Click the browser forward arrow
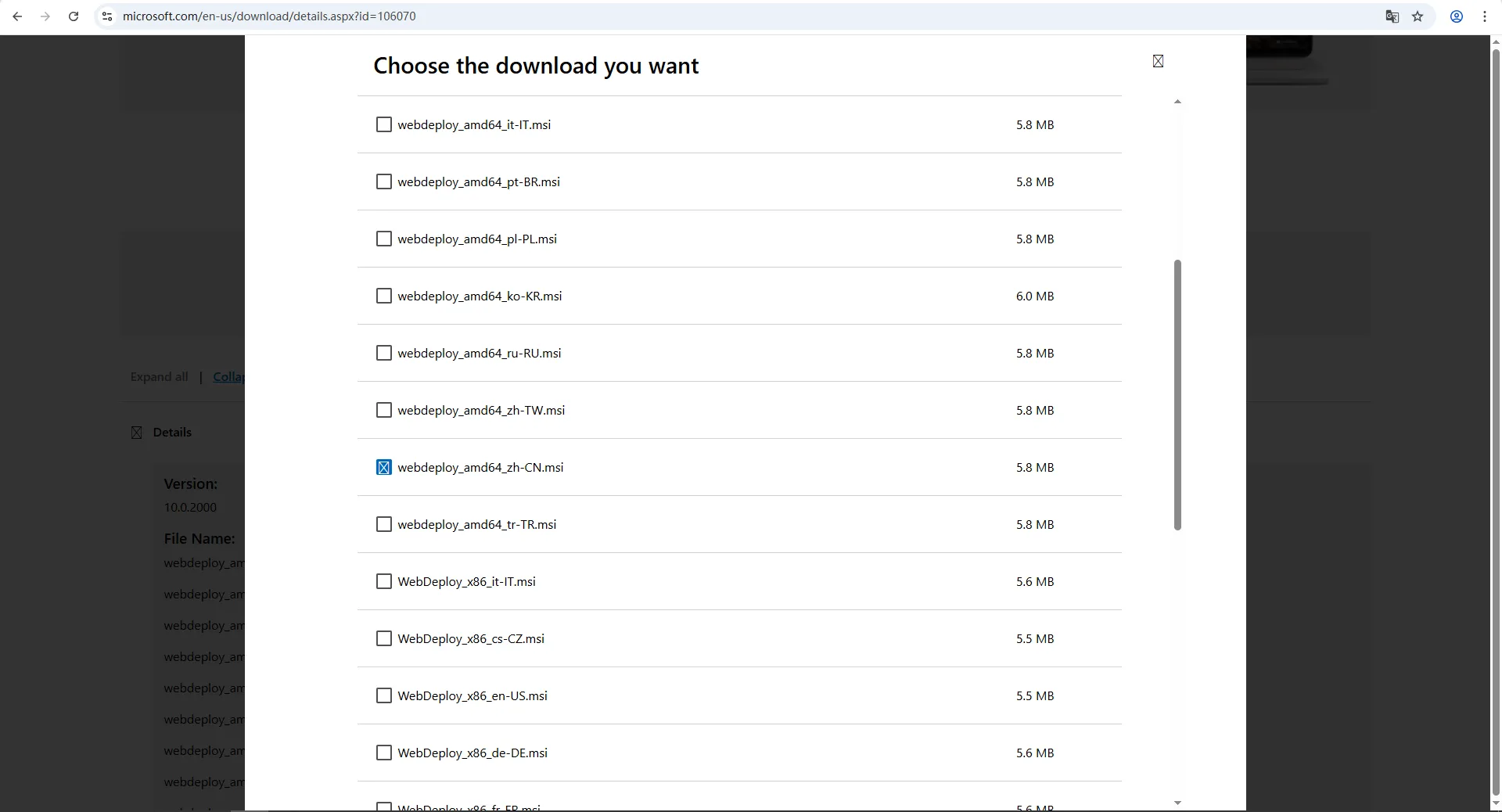Screen dimensions: 1502x812 [x=45, y=16]
